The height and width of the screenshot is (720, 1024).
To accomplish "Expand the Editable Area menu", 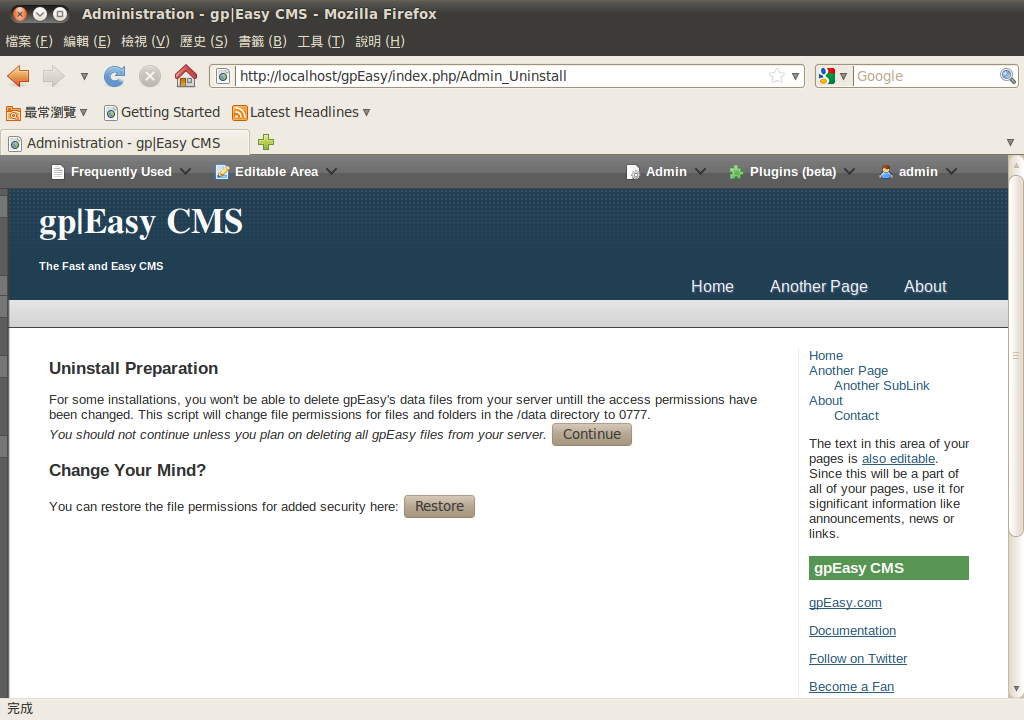I will click(276, 172).
